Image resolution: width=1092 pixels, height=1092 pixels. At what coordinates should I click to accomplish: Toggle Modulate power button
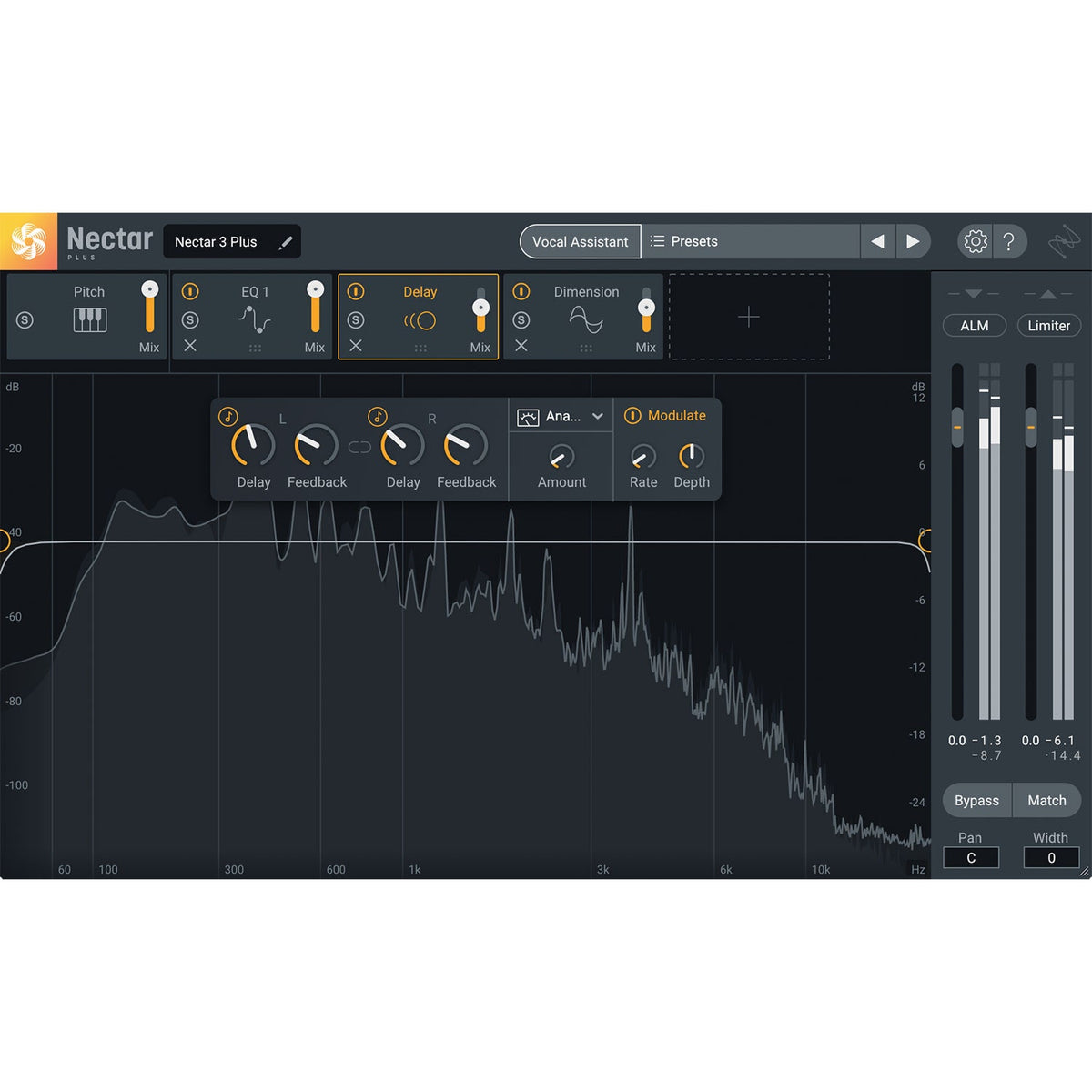coord(632,416)
